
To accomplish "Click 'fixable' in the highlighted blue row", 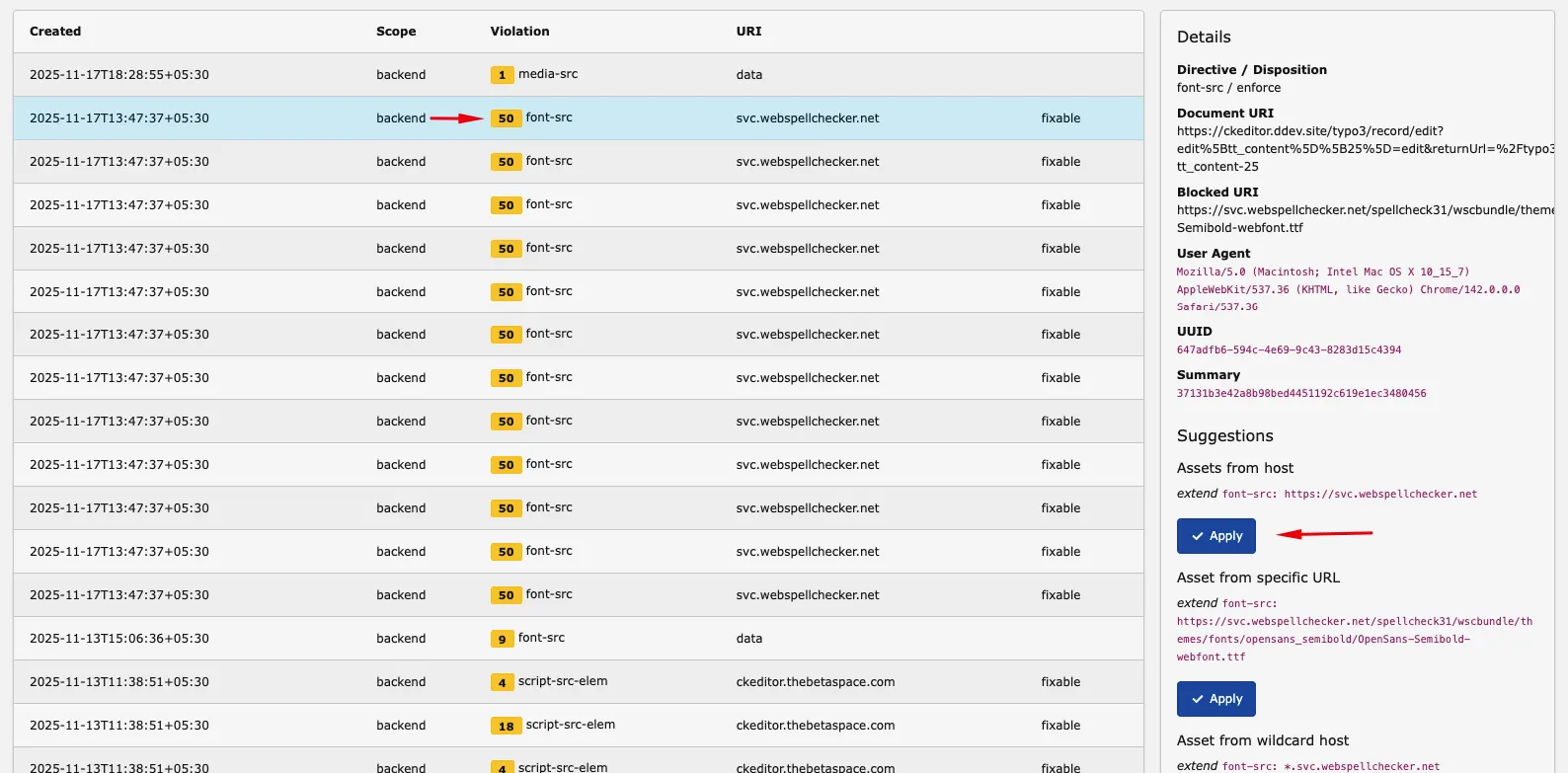I will (1060, 118).
